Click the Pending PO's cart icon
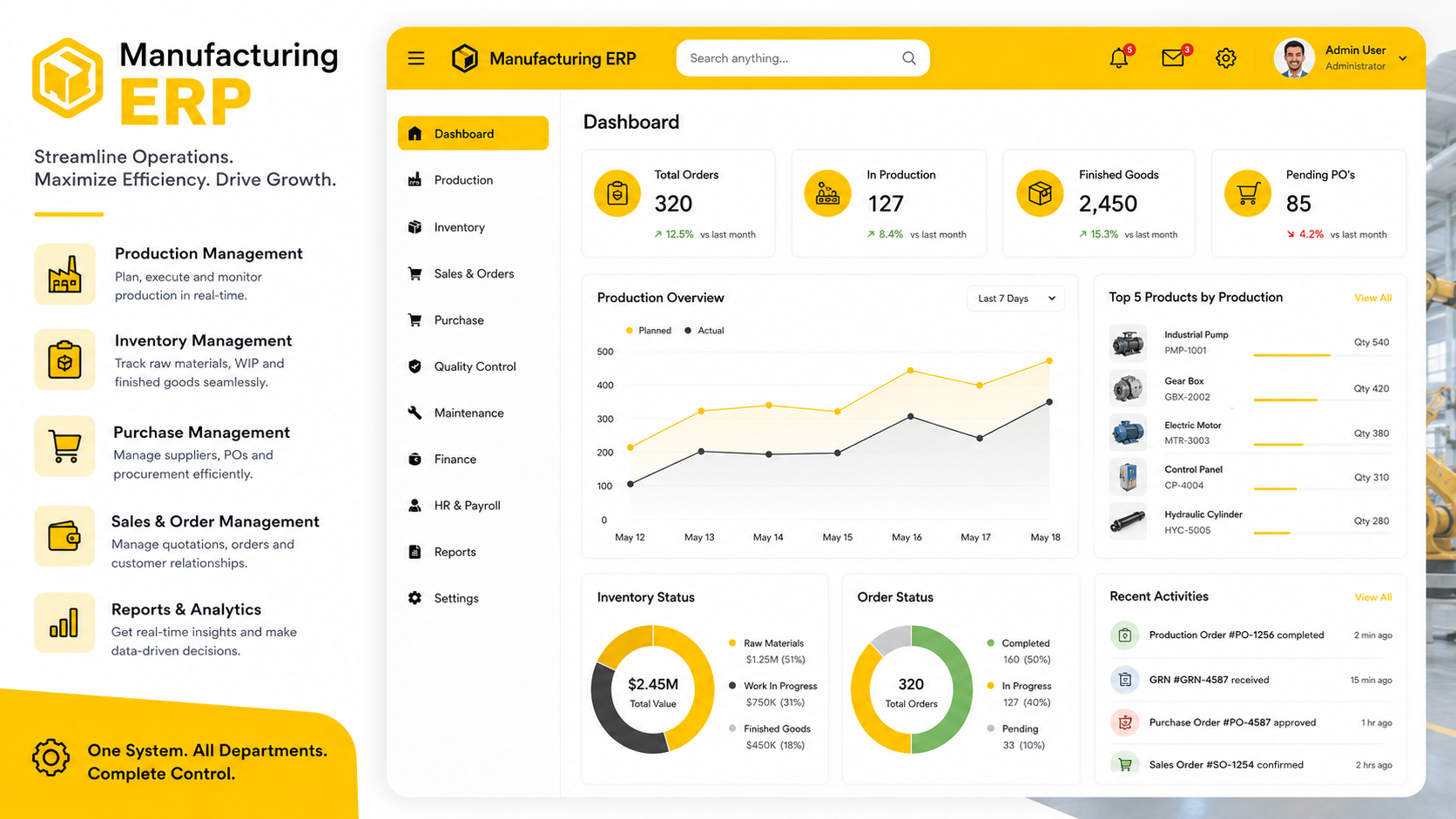The height and width of the screenshot is (819, 1456). pos(1248,193)
